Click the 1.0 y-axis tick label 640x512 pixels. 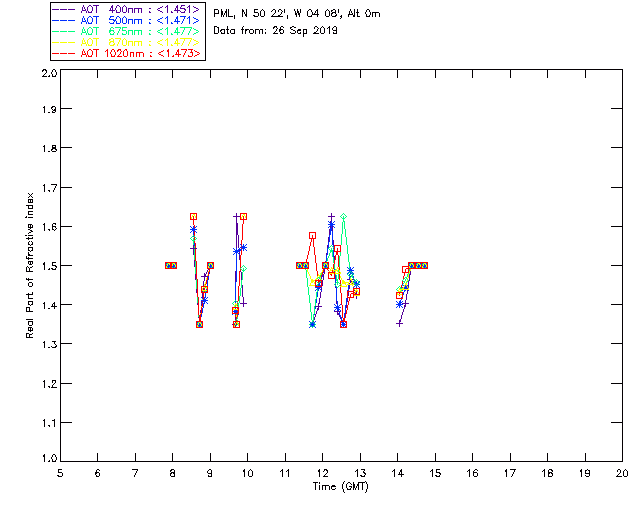click(x=49, y=459)
